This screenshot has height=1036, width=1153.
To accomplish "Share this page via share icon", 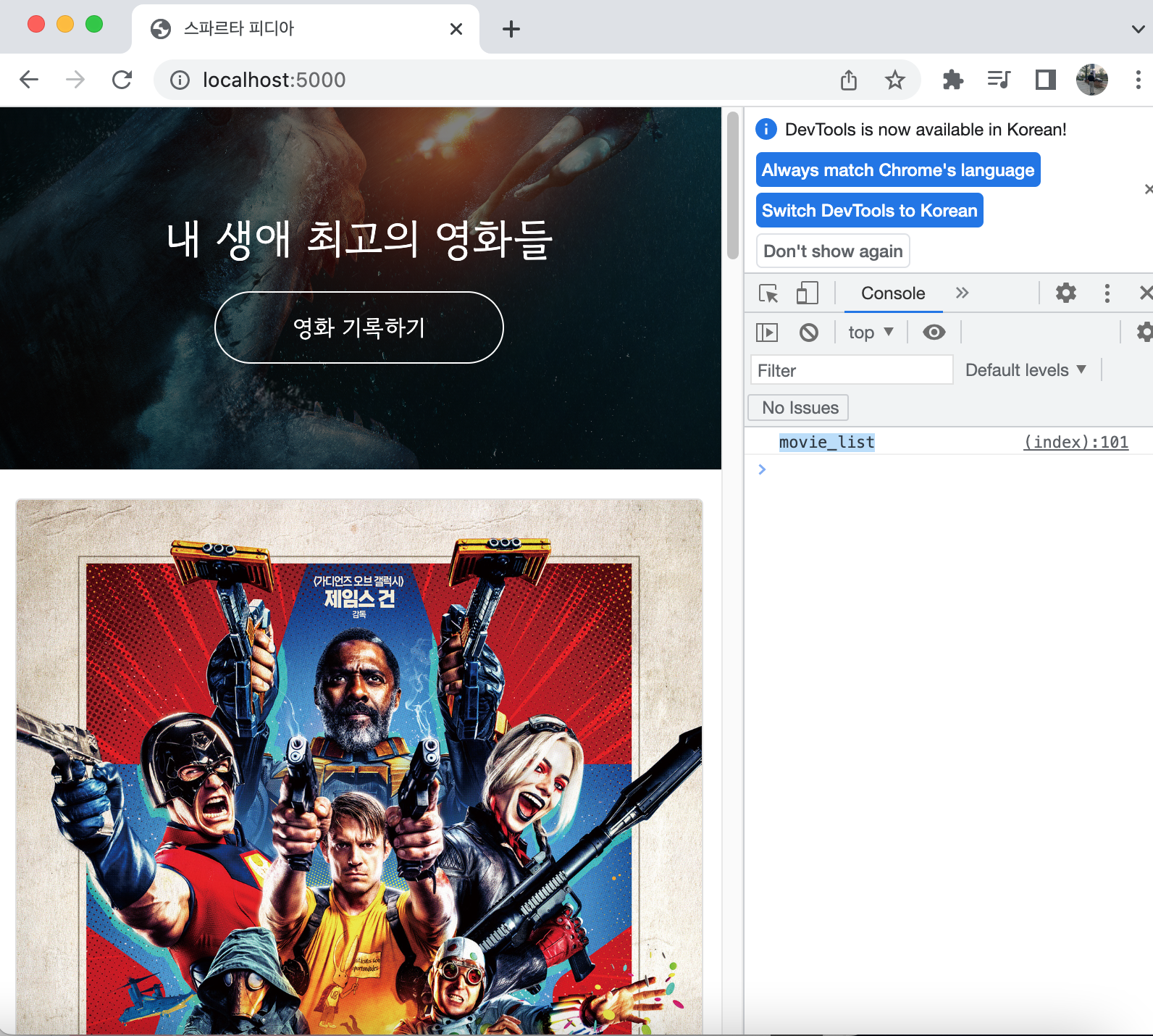I will [849, 80].
